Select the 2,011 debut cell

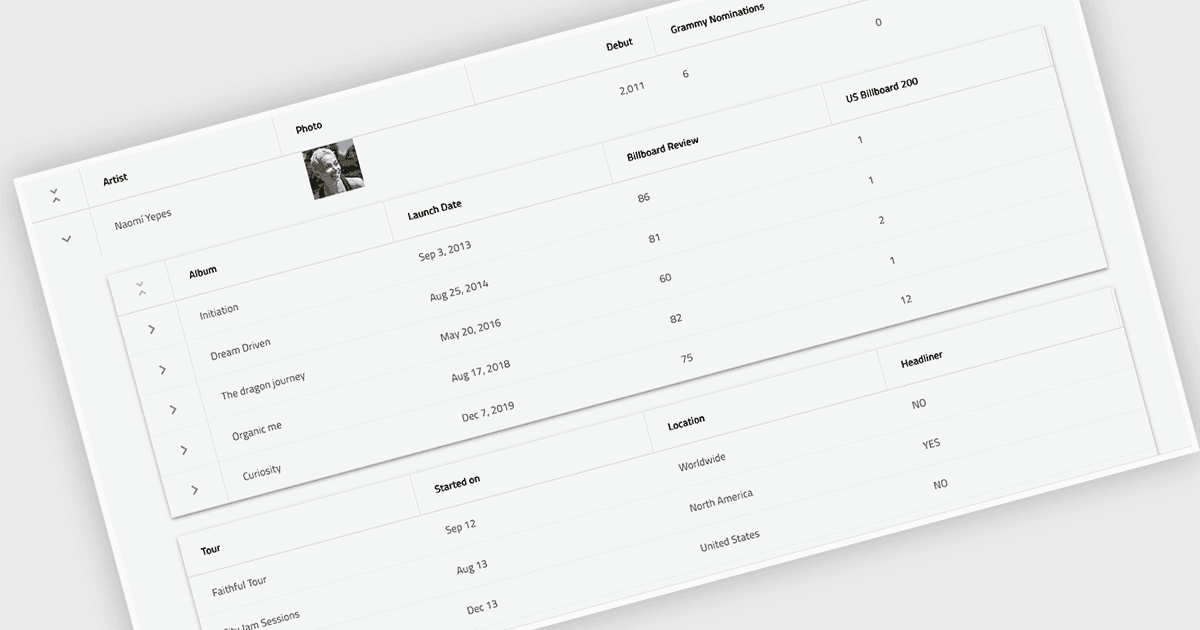click(632, 88)
